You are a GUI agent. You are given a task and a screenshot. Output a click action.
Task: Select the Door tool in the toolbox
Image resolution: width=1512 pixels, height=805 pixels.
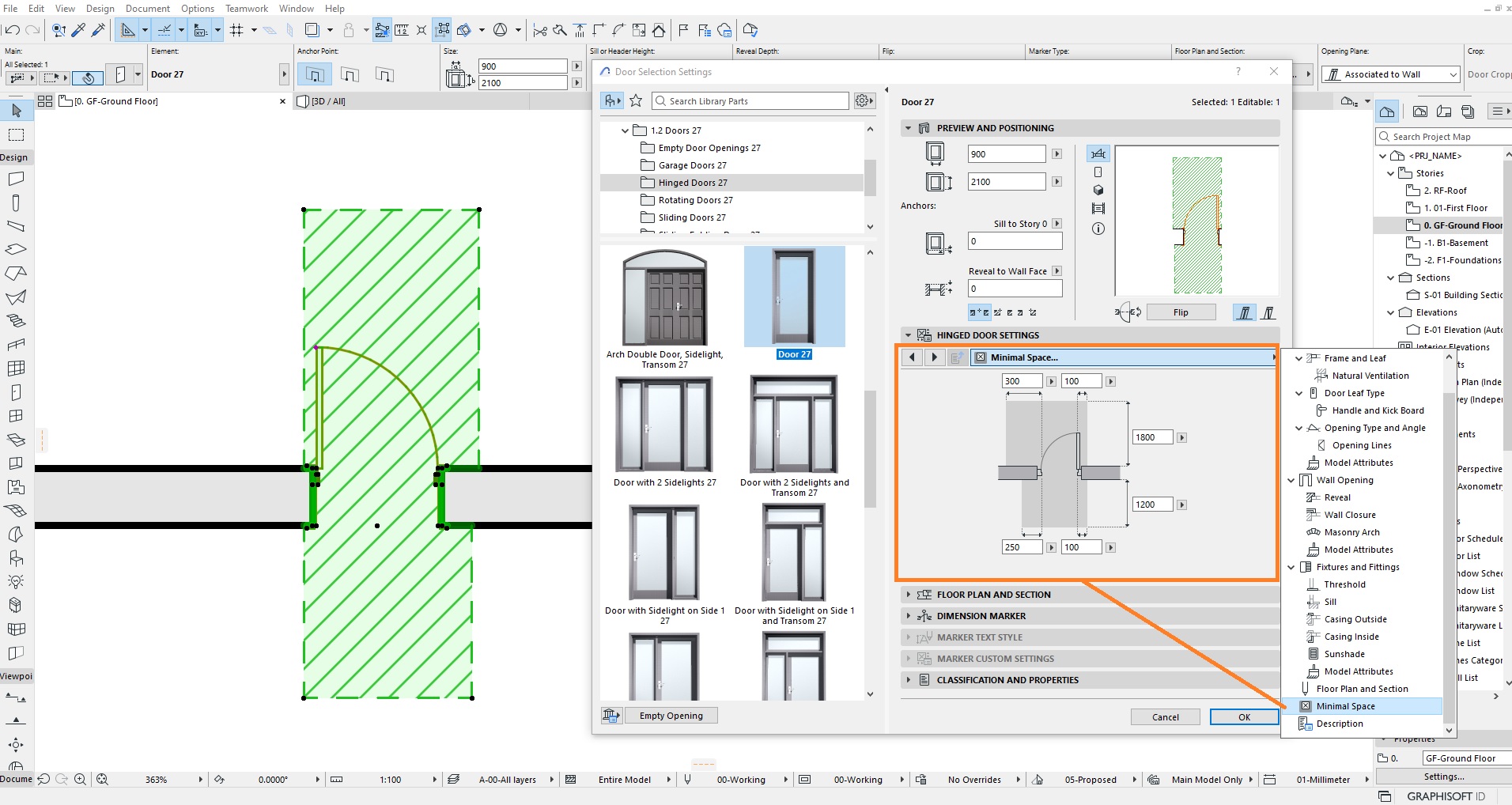16,392
